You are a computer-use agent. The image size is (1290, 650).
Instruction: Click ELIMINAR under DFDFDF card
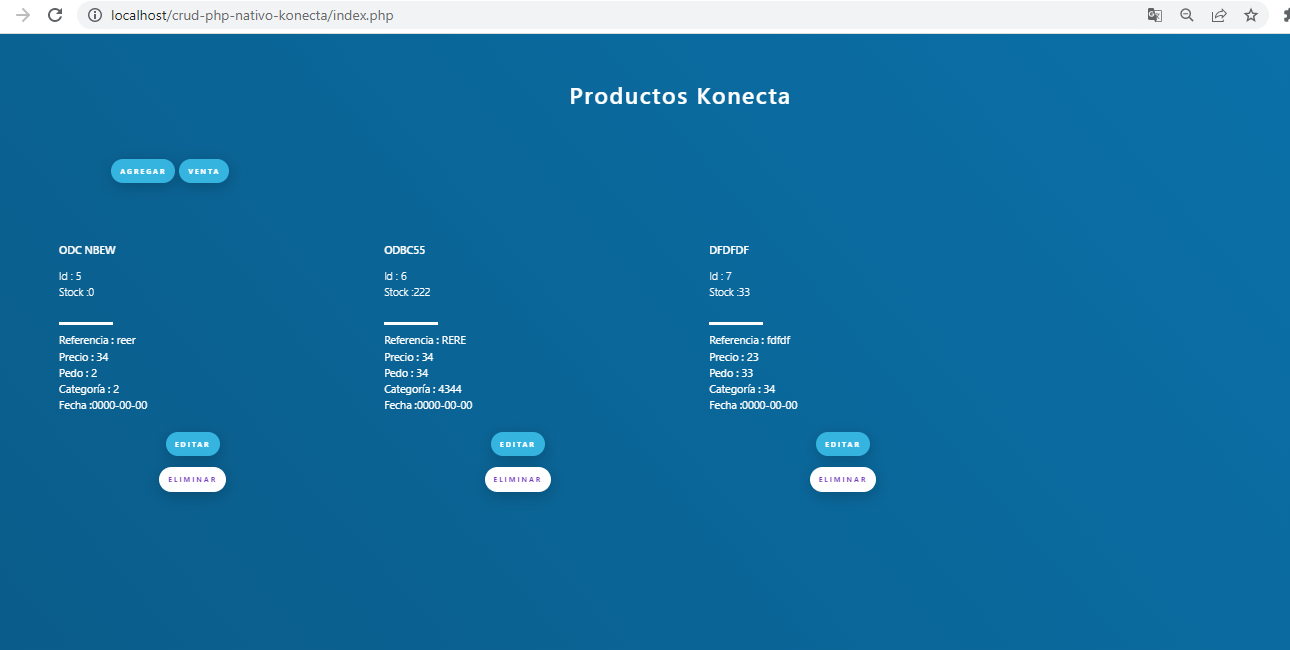click(843, 479)
